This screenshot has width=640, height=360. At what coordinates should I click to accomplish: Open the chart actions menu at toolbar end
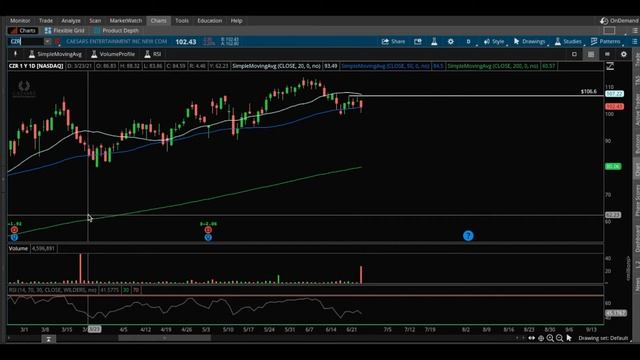(635, 42)
